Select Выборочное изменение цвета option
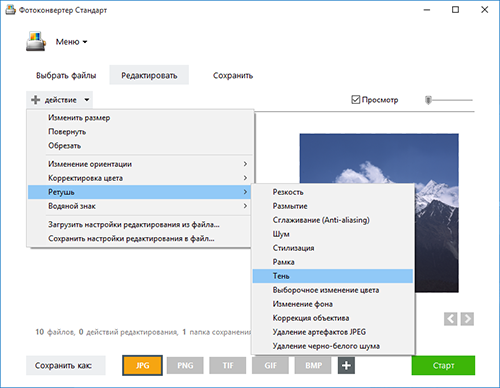 pyautogui.click(x=333, y=290)
